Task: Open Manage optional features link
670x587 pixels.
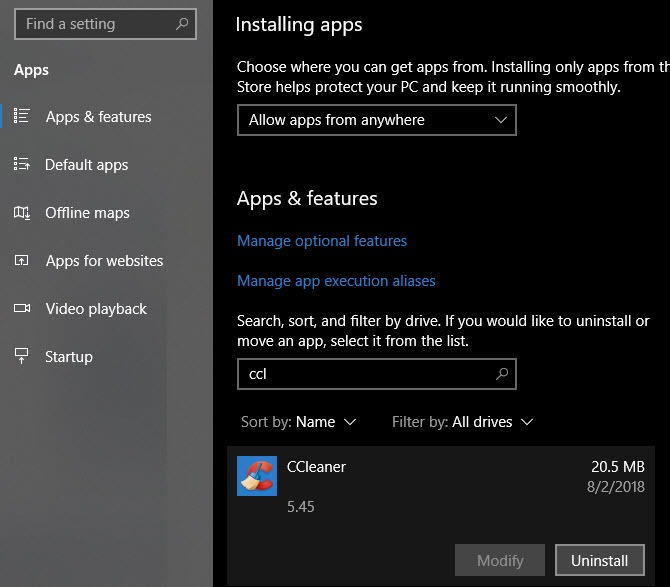Action: (322, 241)
